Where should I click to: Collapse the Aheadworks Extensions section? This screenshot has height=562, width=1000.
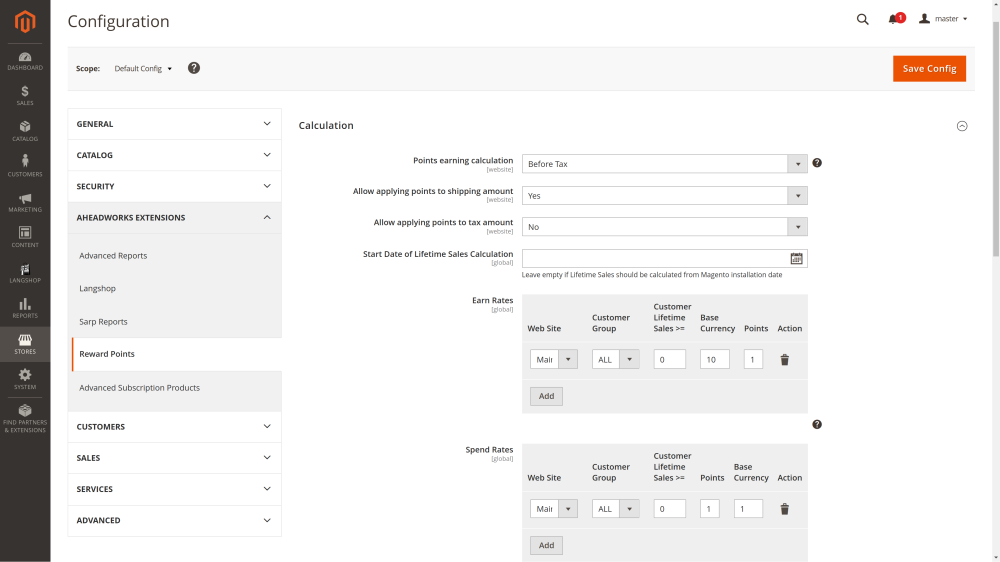click(174, 218)
